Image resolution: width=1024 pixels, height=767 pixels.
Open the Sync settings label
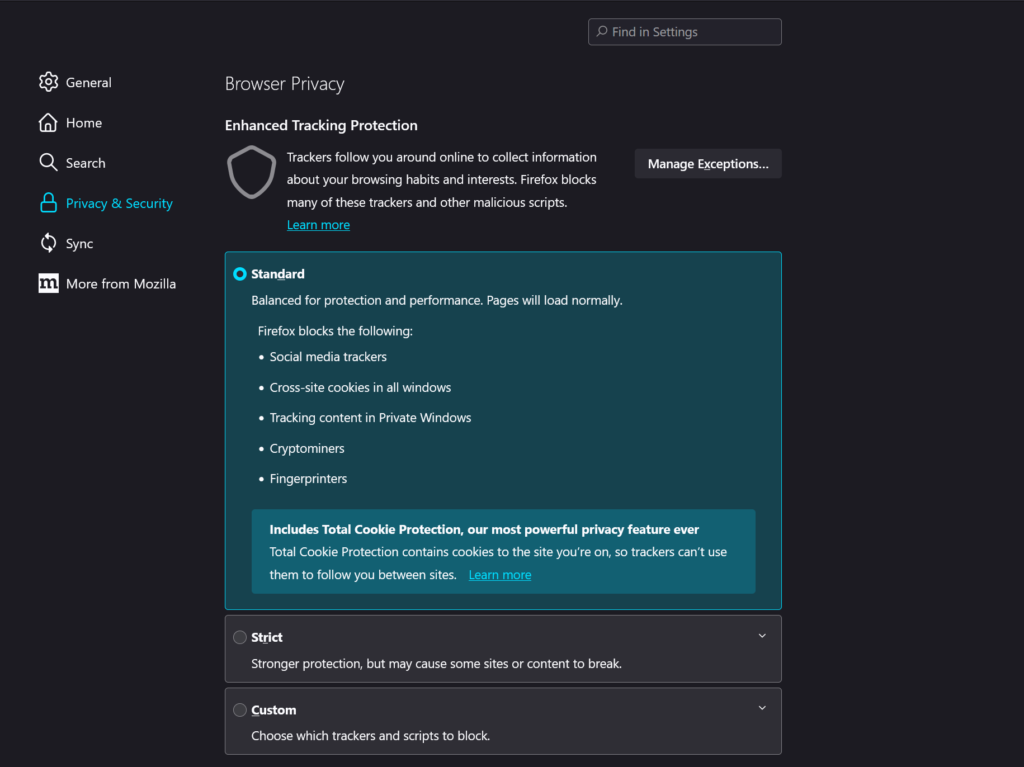point(79,244)
